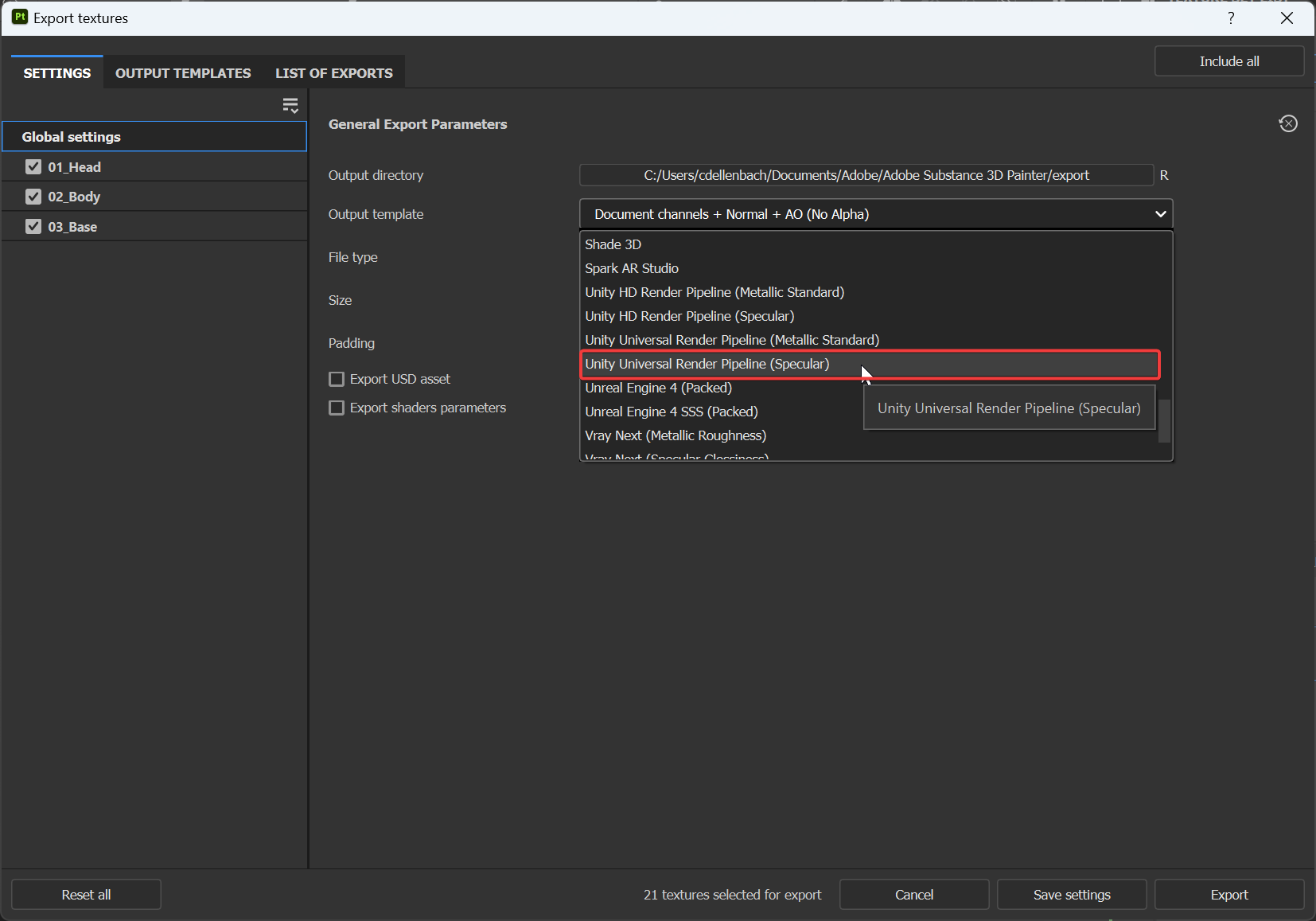Screen dimensions: 1316x921
Task: Reset General Export Parameters using the circled-X icon
Action: [1288, 123]
